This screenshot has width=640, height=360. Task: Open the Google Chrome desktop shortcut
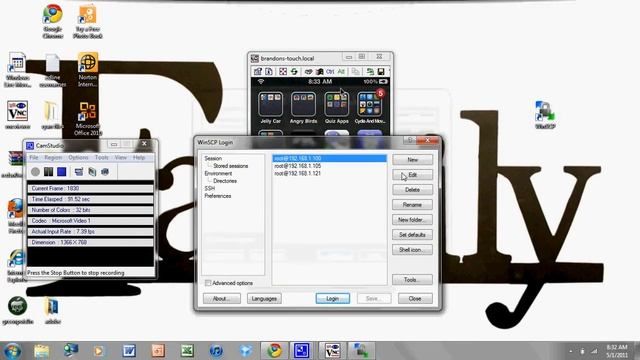(x=53, y=21)
